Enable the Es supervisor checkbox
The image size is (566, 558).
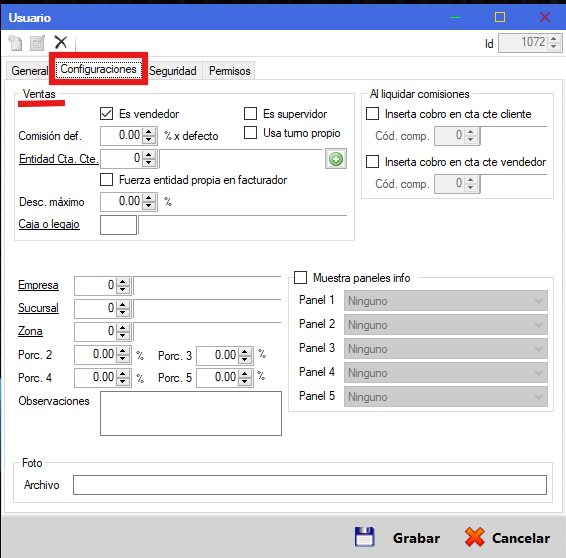click(x=251, y=113)
